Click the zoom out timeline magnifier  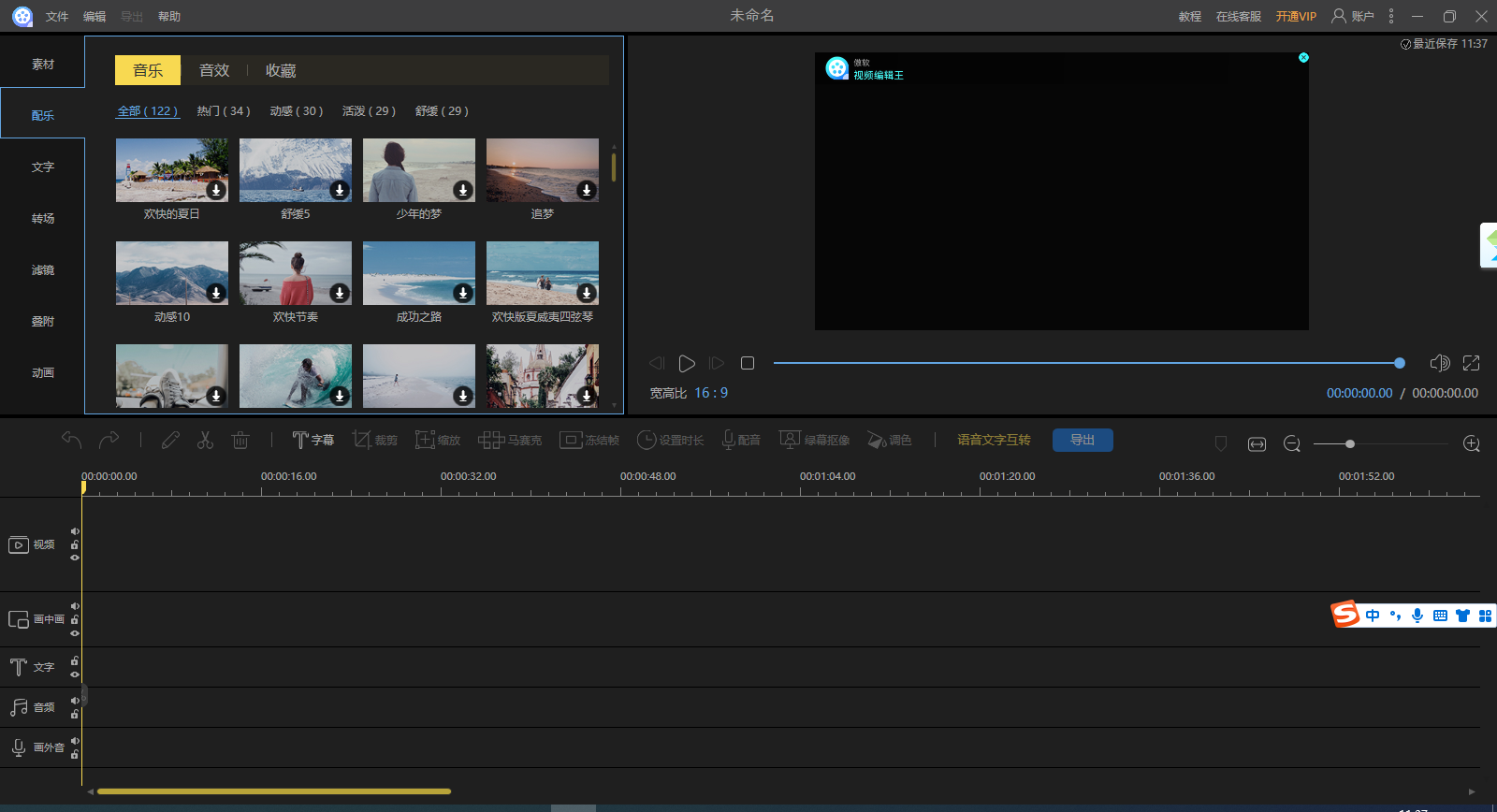[x=1292, y=443]
